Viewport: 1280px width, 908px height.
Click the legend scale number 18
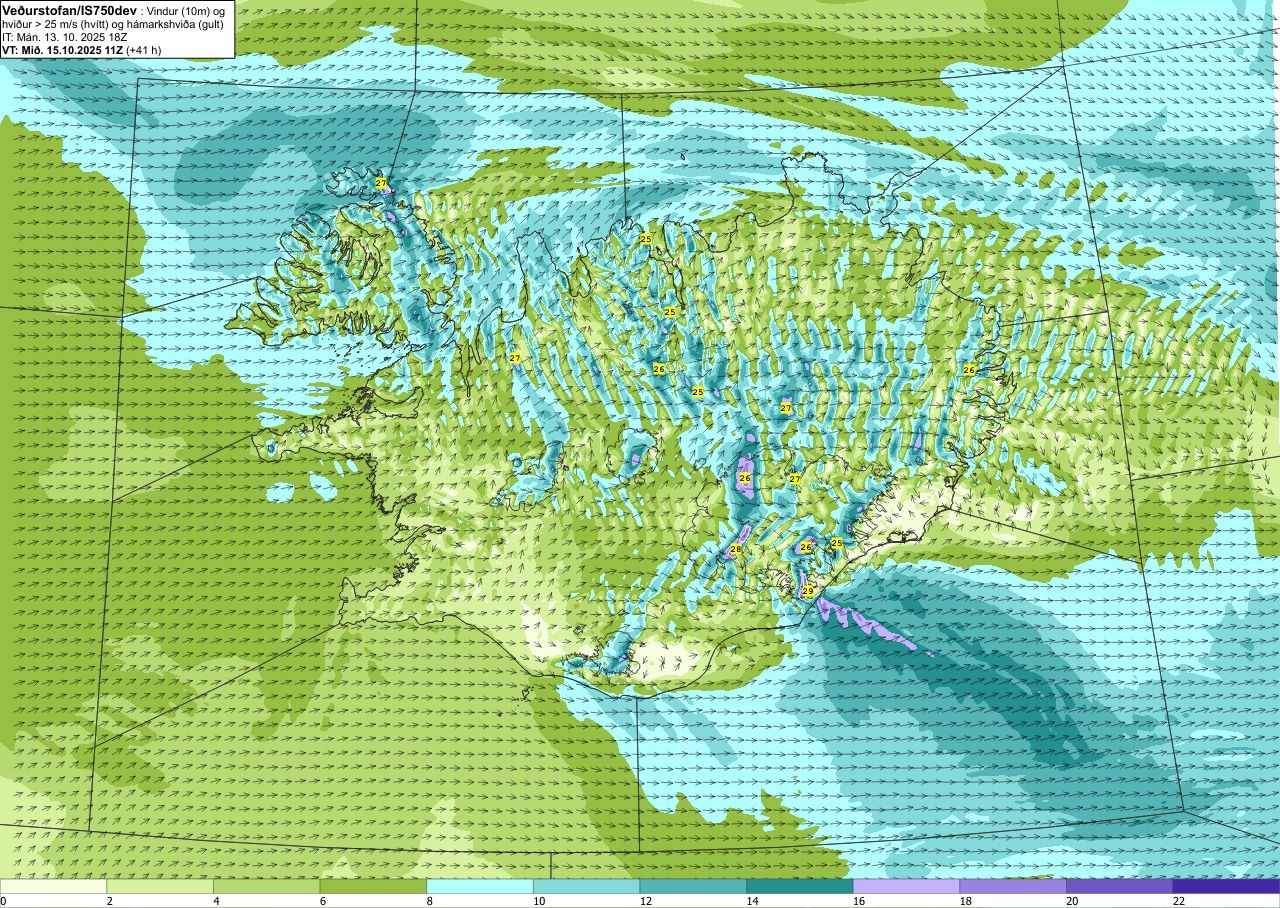pos(966,901)
